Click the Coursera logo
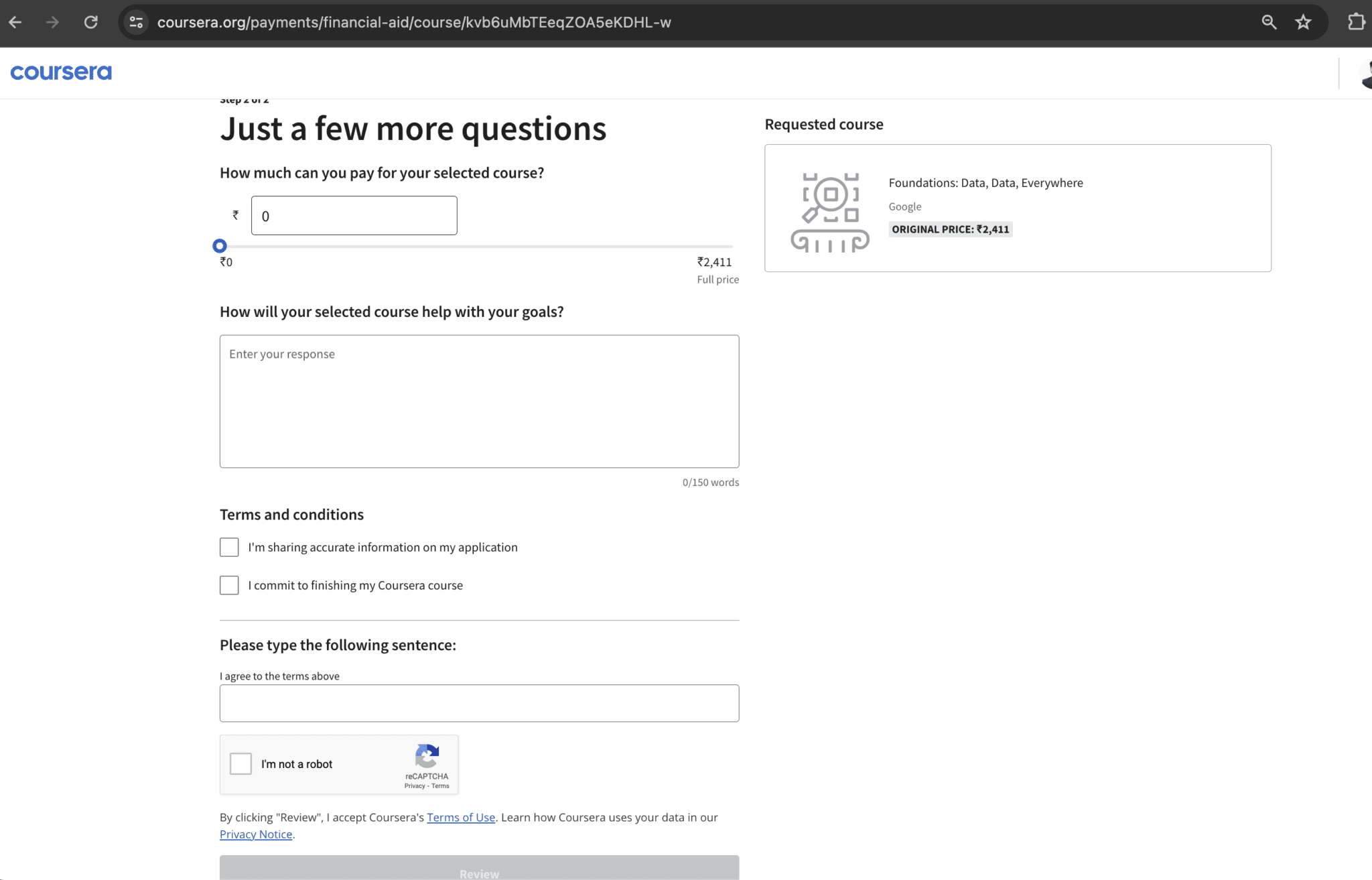Image resolution: width=1372 pixels, height=880 pixels. click(x=60, y=72)
